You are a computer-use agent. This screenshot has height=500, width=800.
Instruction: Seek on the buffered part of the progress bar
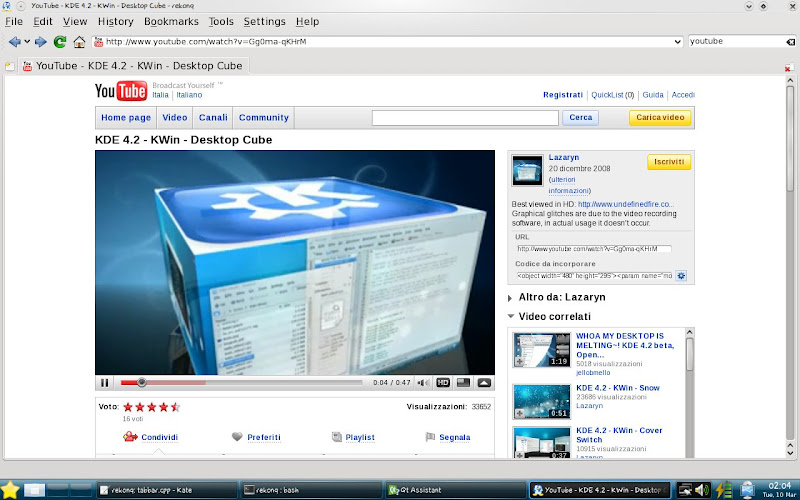[x=176, y=382]
